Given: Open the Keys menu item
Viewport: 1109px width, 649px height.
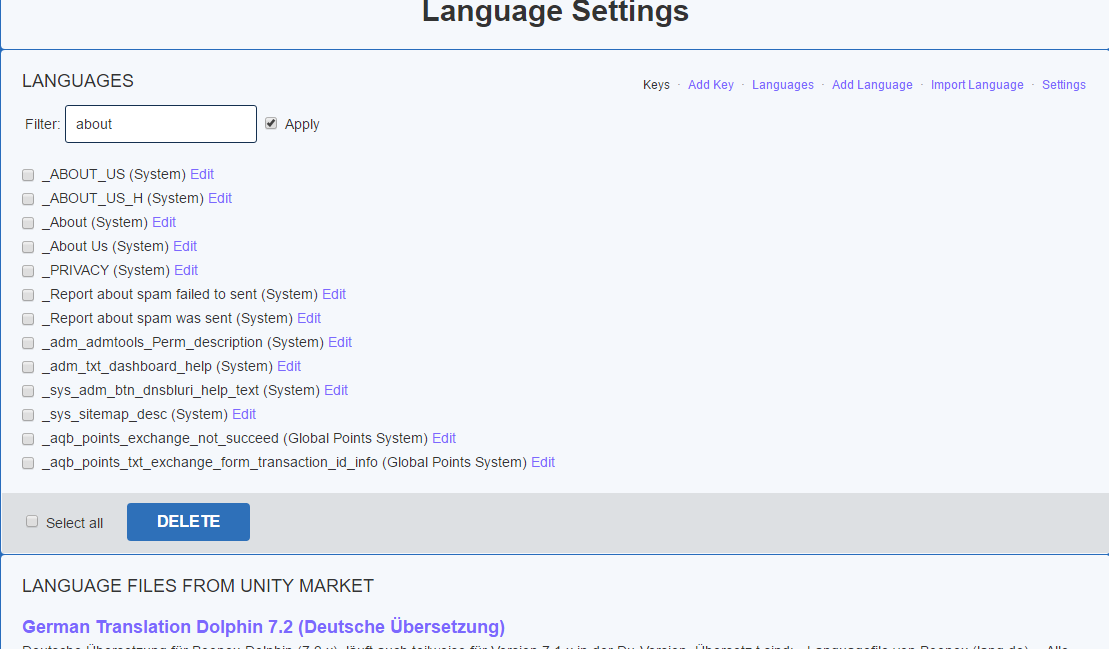Looking at the screenshot, I should (656, 85).
